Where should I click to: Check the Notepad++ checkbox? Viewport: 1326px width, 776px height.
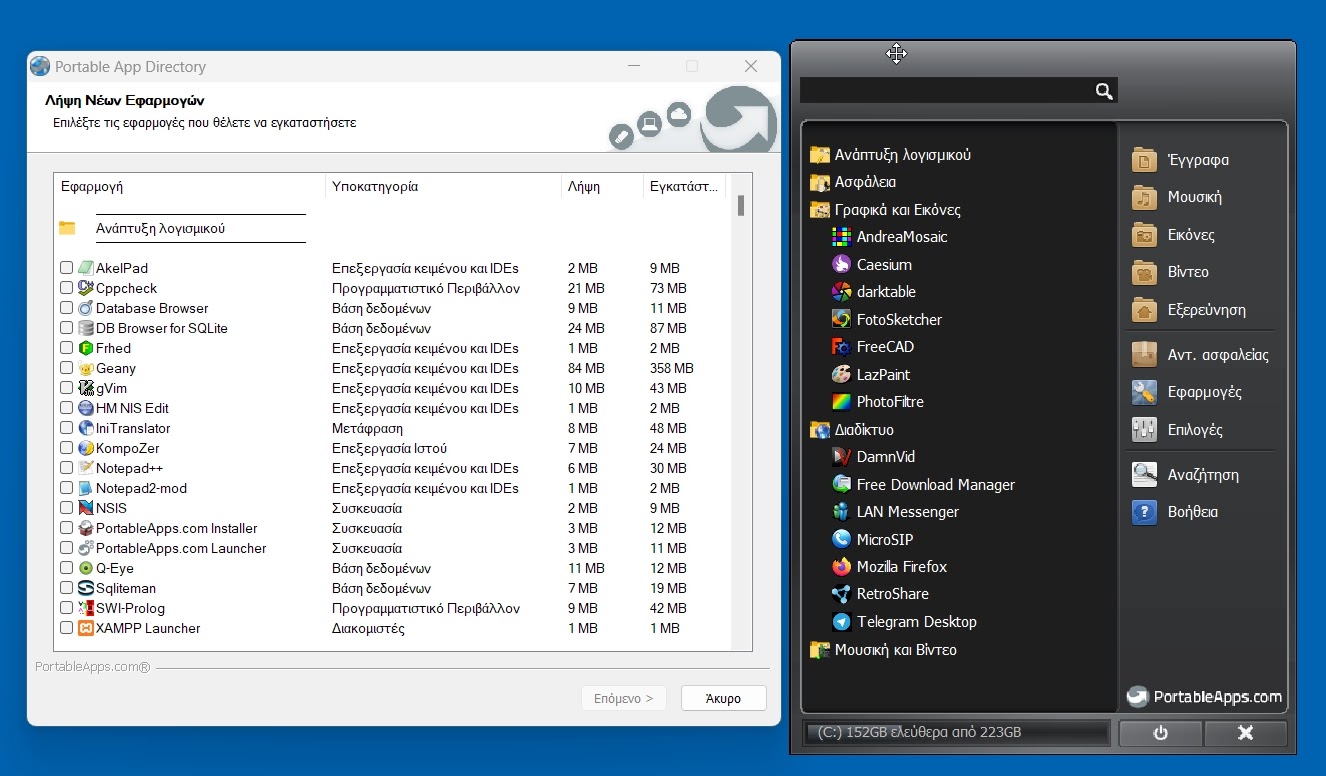66,468
